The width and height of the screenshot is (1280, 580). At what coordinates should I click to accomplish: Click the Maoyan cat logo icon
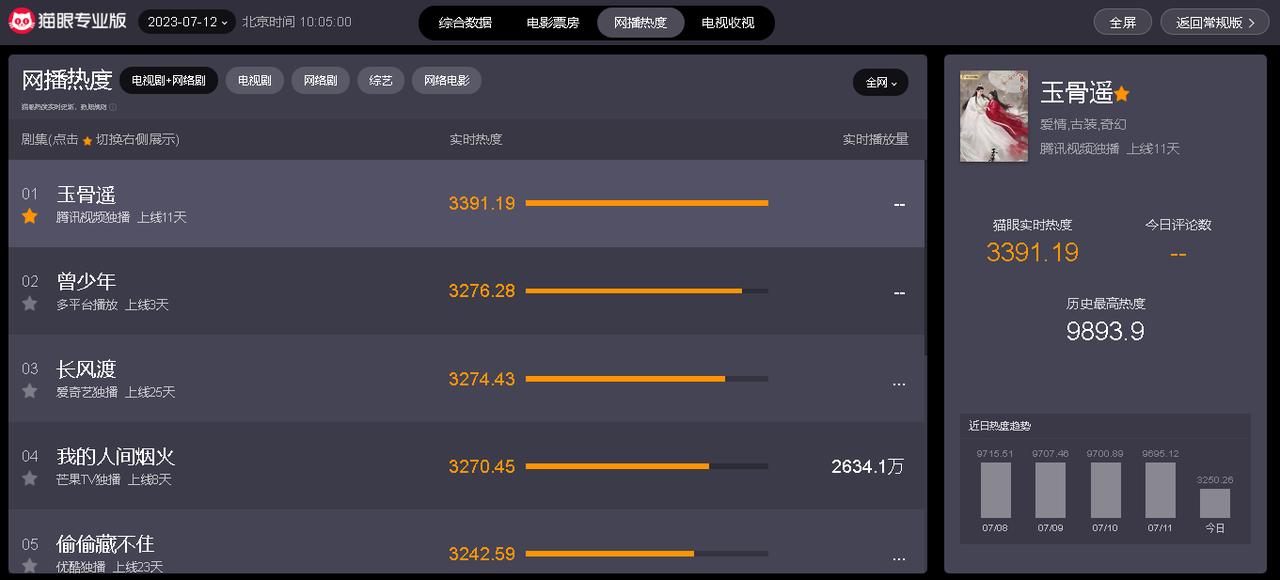(22, 21)
